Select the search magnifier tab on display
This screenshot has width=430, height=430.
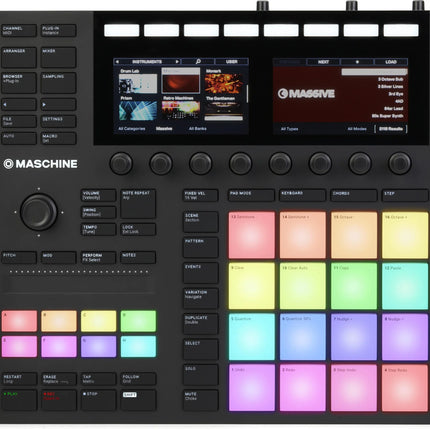[198, 62]
